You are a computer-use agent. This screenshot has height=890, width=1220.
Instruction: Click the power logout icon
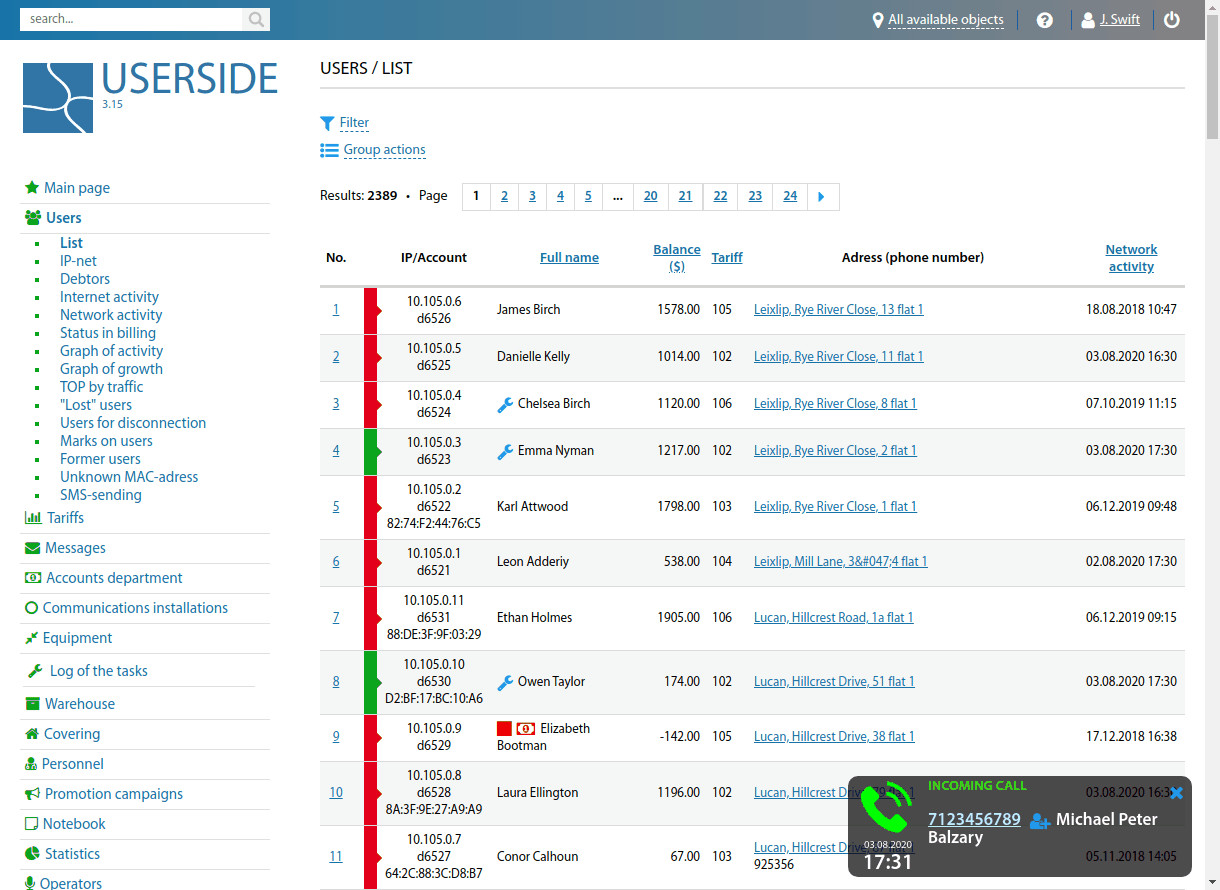tap(1172, 20)
